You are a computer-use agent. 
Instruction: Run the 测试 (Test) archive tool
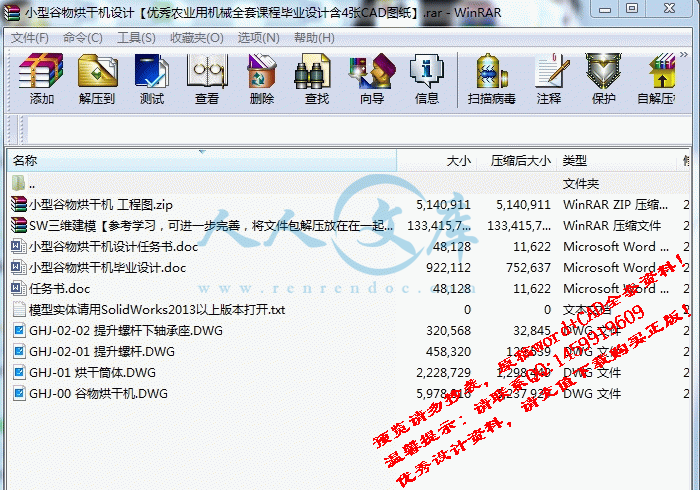tap(152, 71)
